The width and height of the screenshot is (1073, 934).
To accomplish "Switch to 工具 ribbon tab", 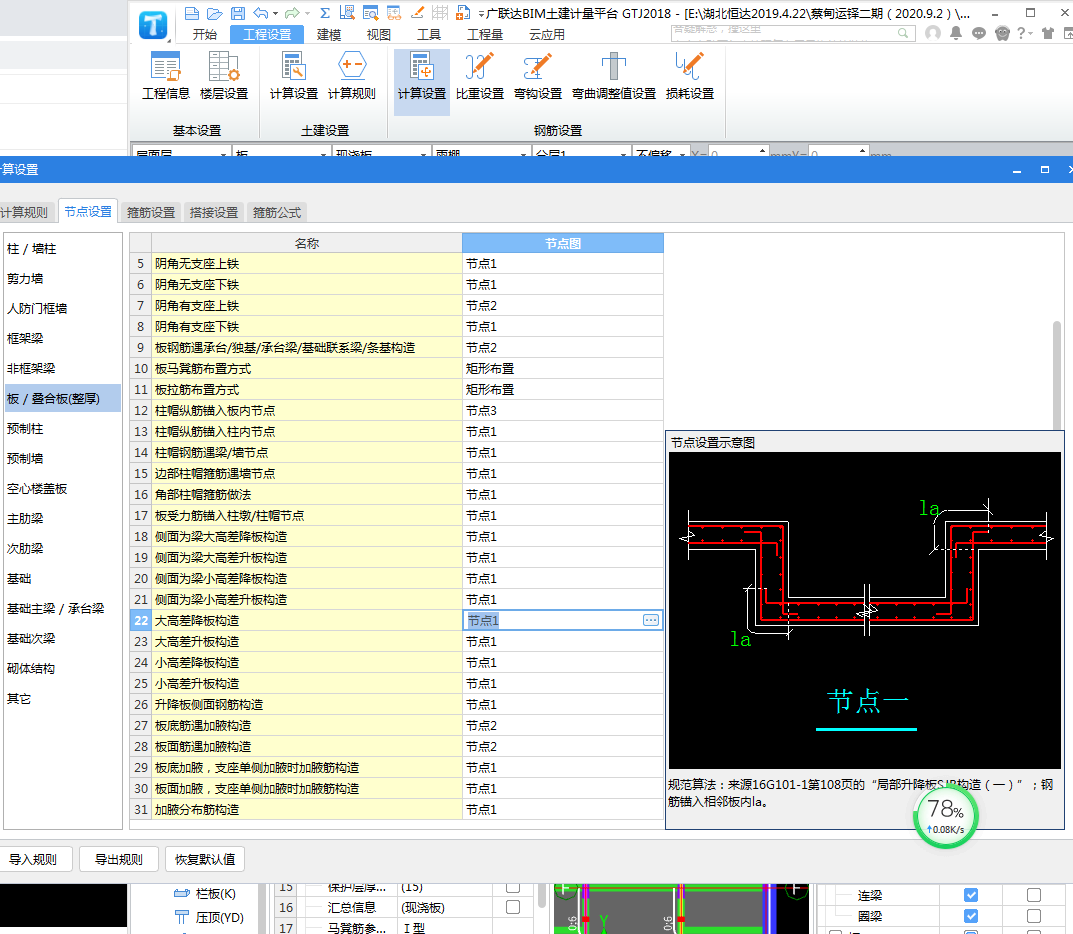I will pyautogui.click(x=428, y=34).
